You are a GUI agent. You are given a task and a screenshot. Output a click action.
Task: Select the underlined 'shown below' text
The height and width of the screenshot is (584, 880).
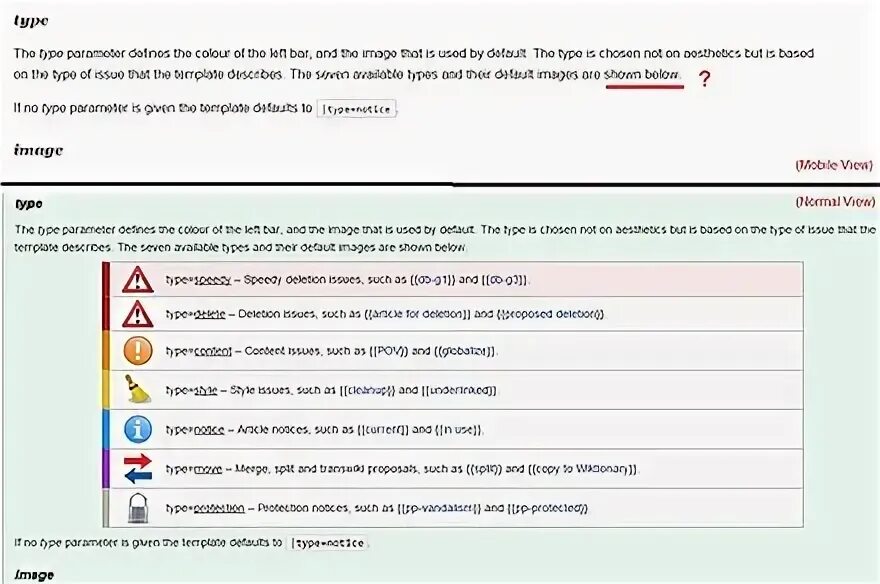(x=643, y=75)
